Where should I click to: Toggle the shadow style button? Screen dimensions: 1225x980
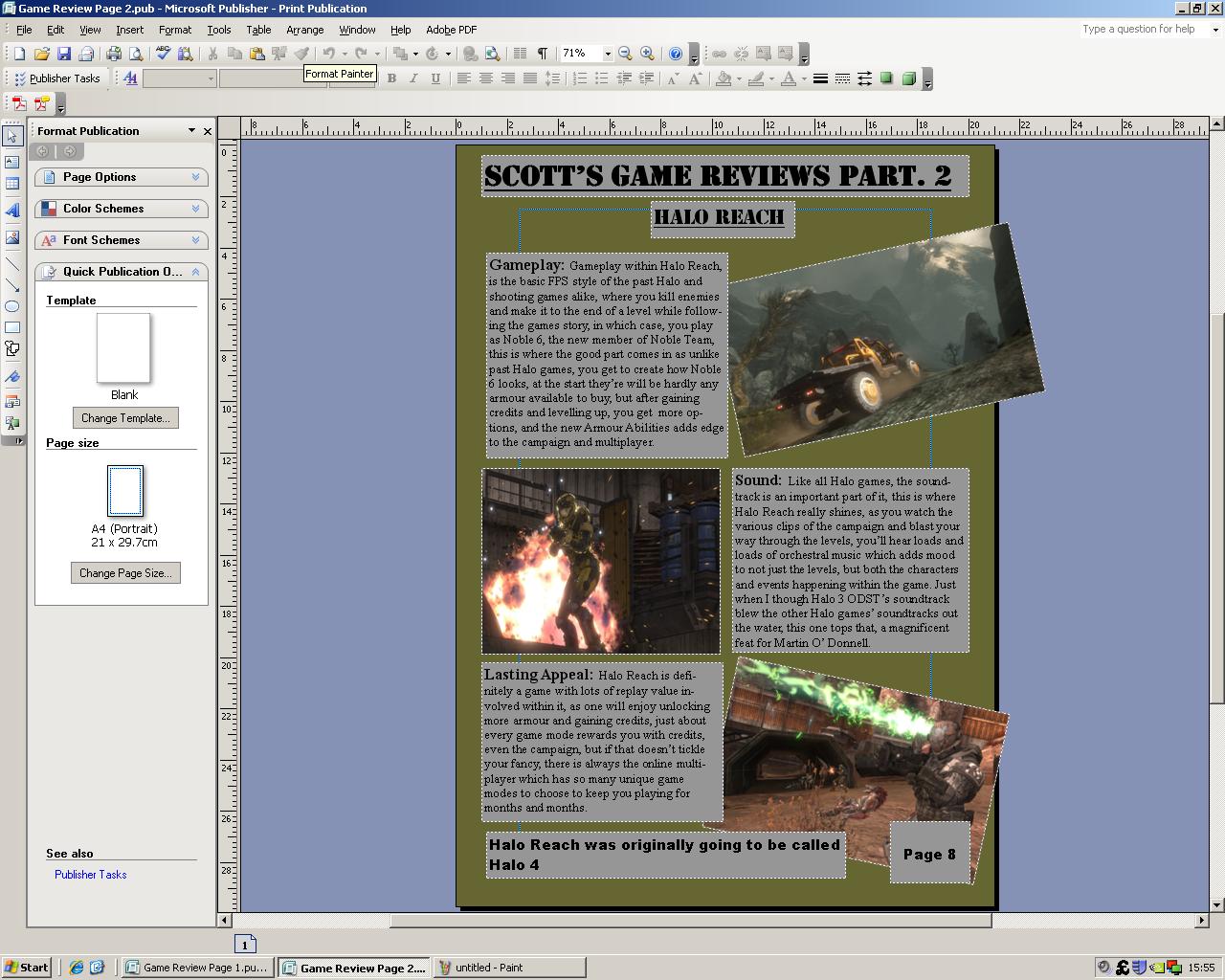(x=886, y=78)
